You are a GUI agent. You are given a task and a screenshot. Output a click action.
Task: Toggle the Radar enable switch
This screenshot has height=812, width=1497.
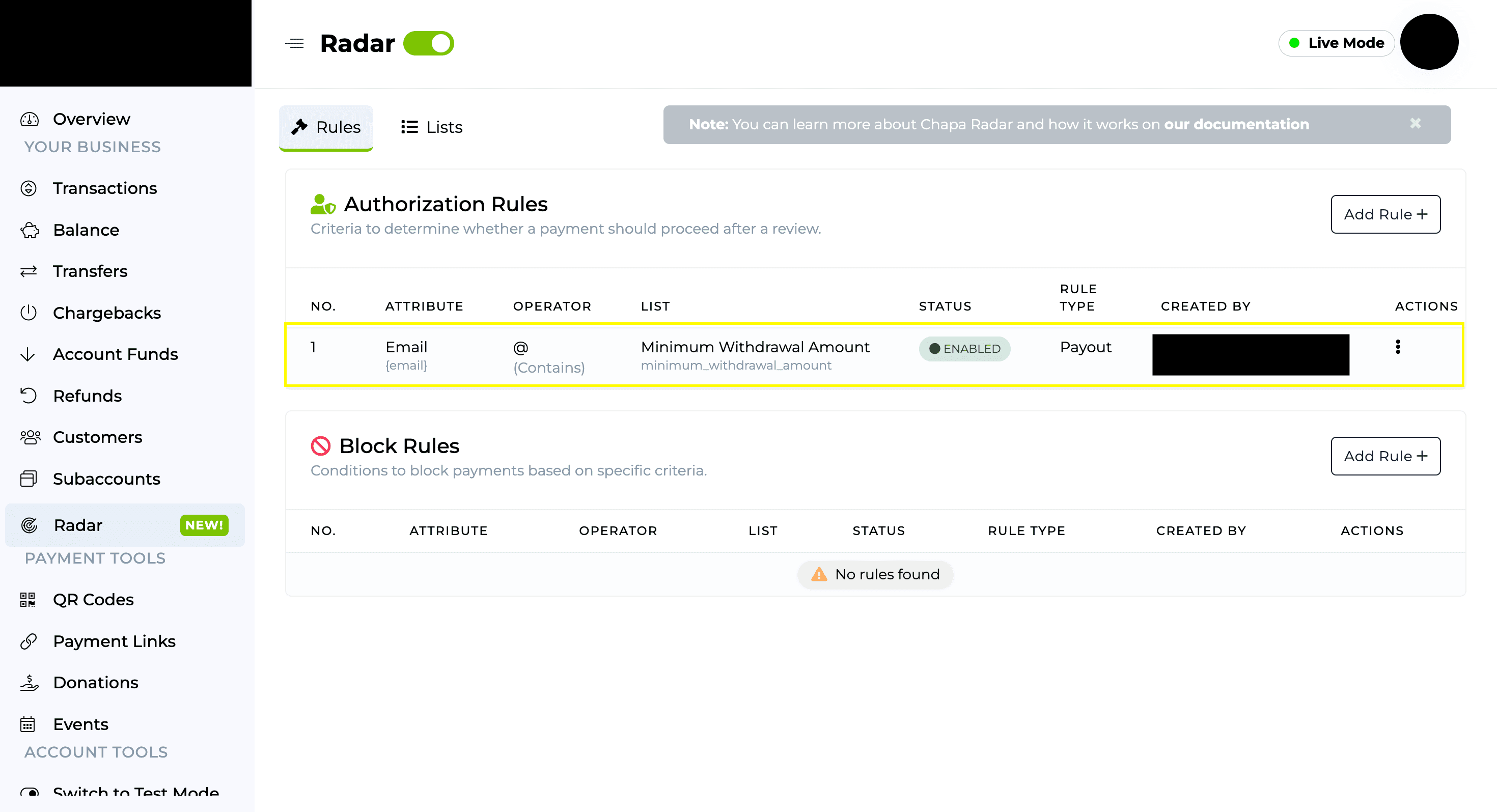tap(428, 44)
